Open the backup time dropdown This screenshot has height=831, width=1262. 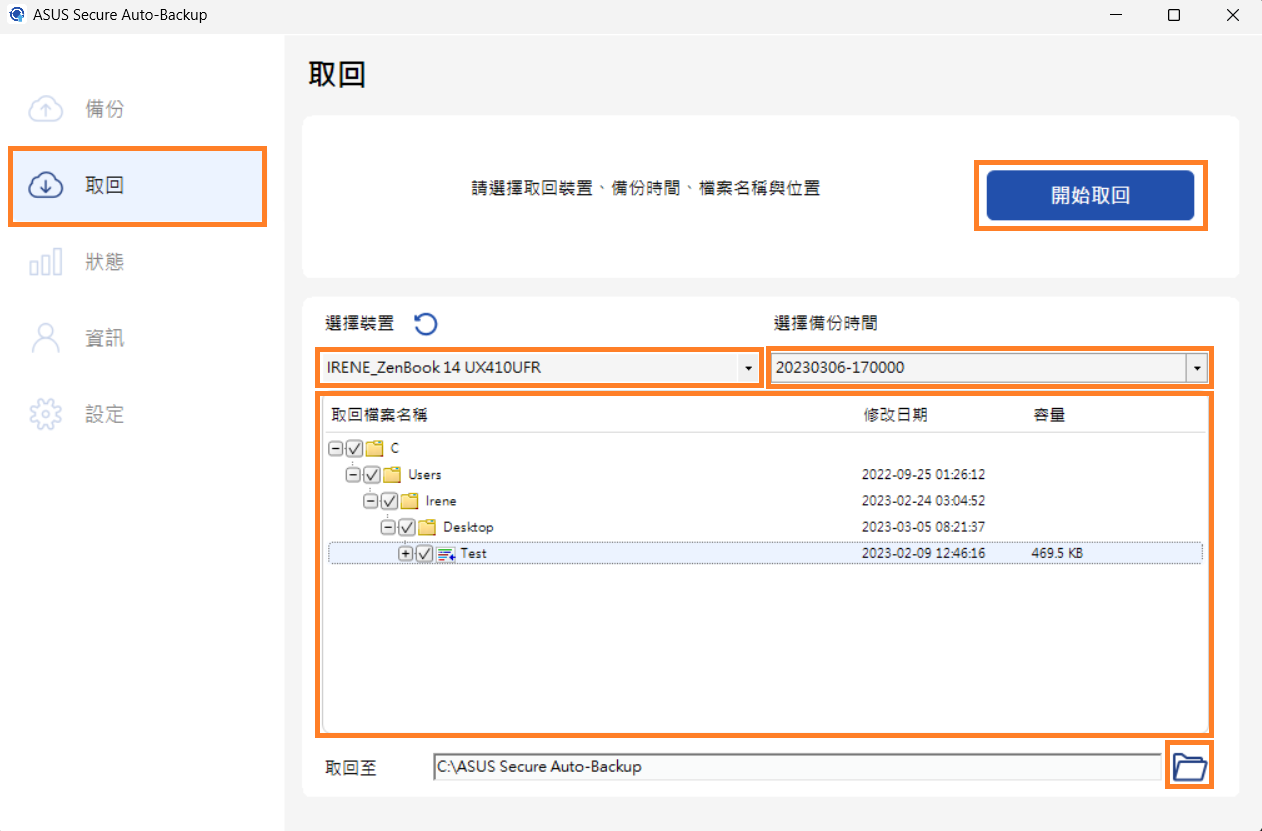1196,368
